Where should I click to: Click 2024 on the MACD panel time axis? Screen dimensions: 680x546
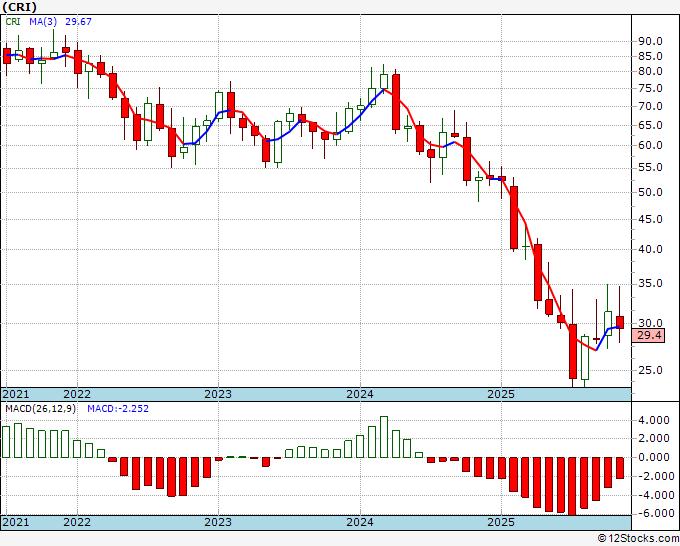(x=360, y=522)
